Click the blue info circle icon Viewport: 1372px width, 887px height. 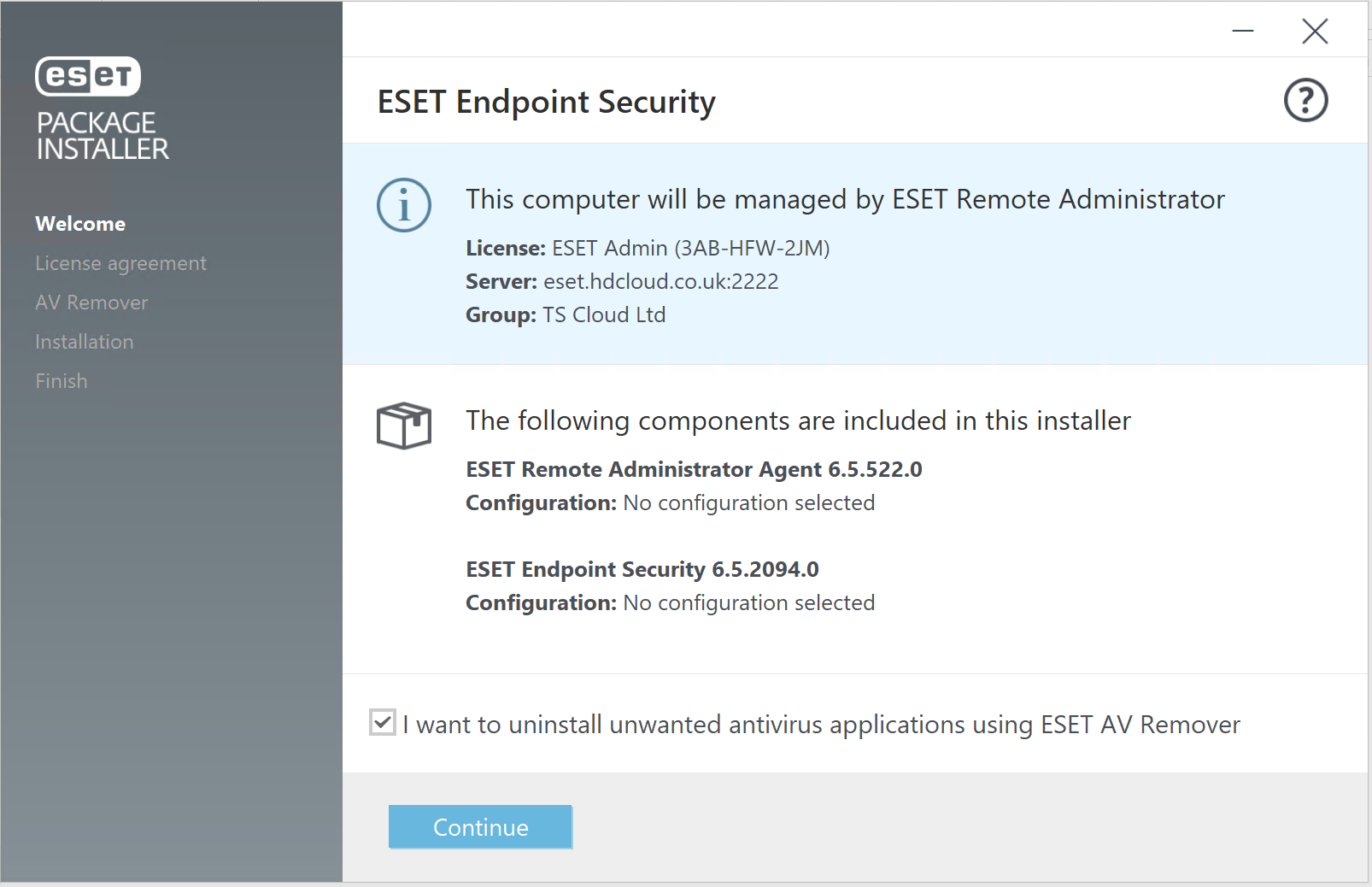point(404,205)
